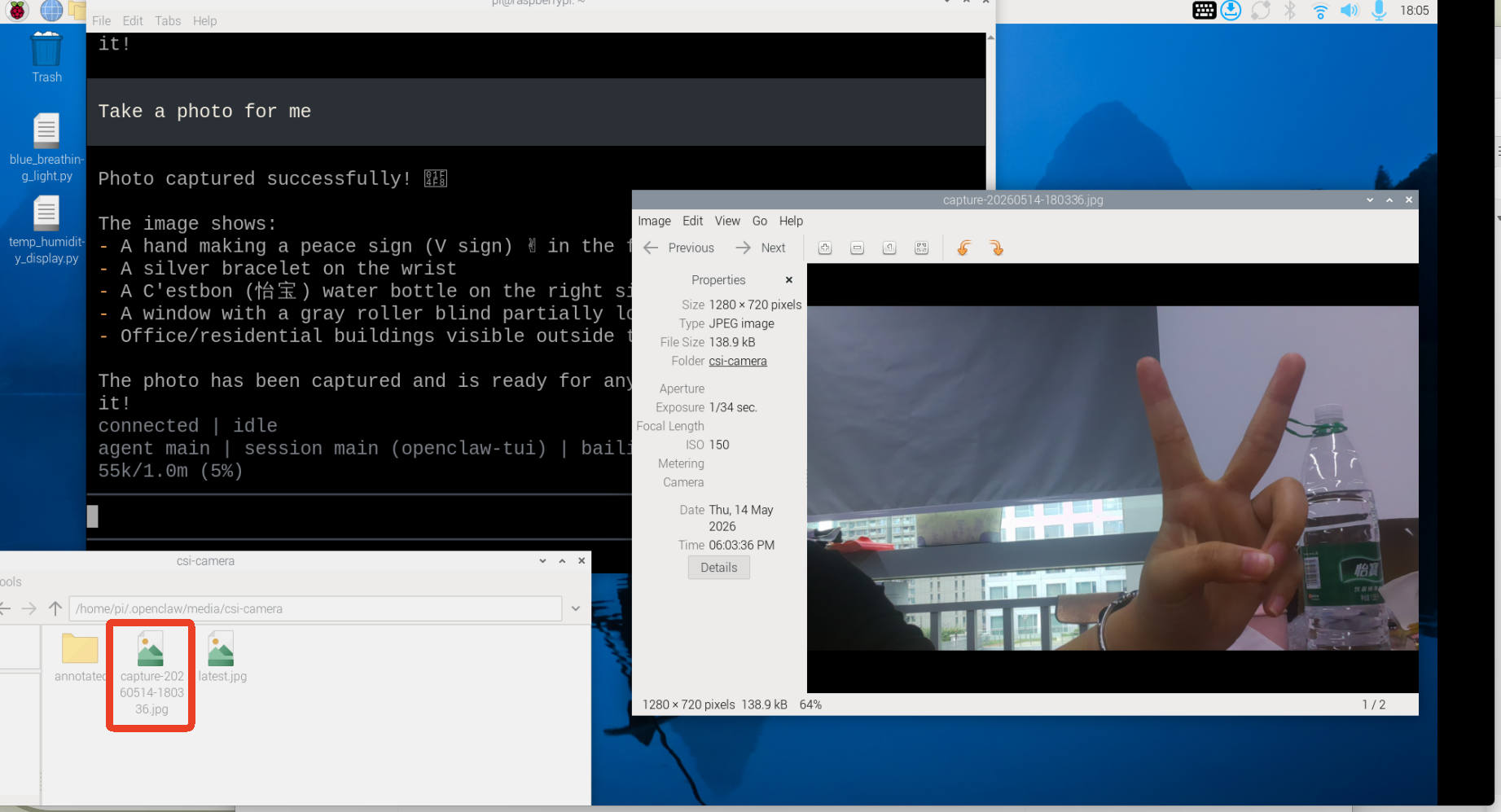The height and width of the screenshot is (812, 1501).
Task: Open the microphone control in system tray
Action: tap(1379, 11)
